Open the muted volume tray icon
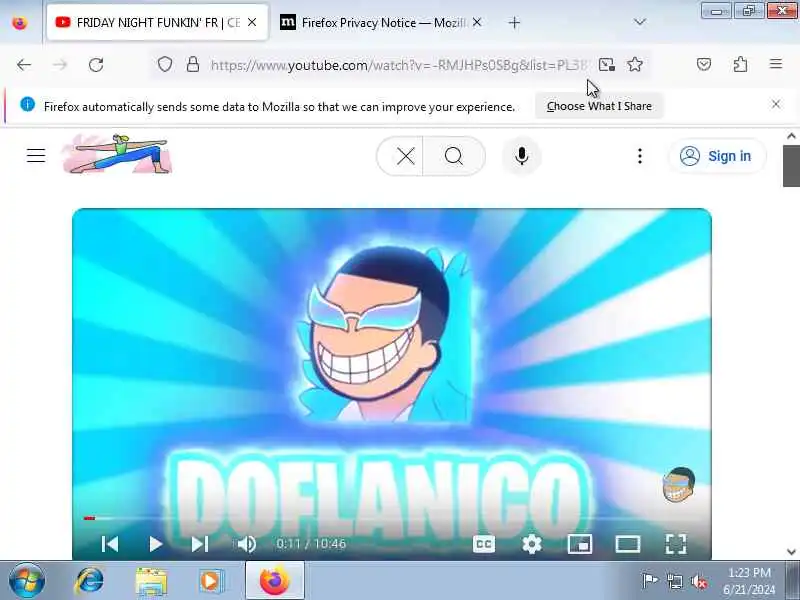Screen dimensions: 800x600 [x=699, y=582]
